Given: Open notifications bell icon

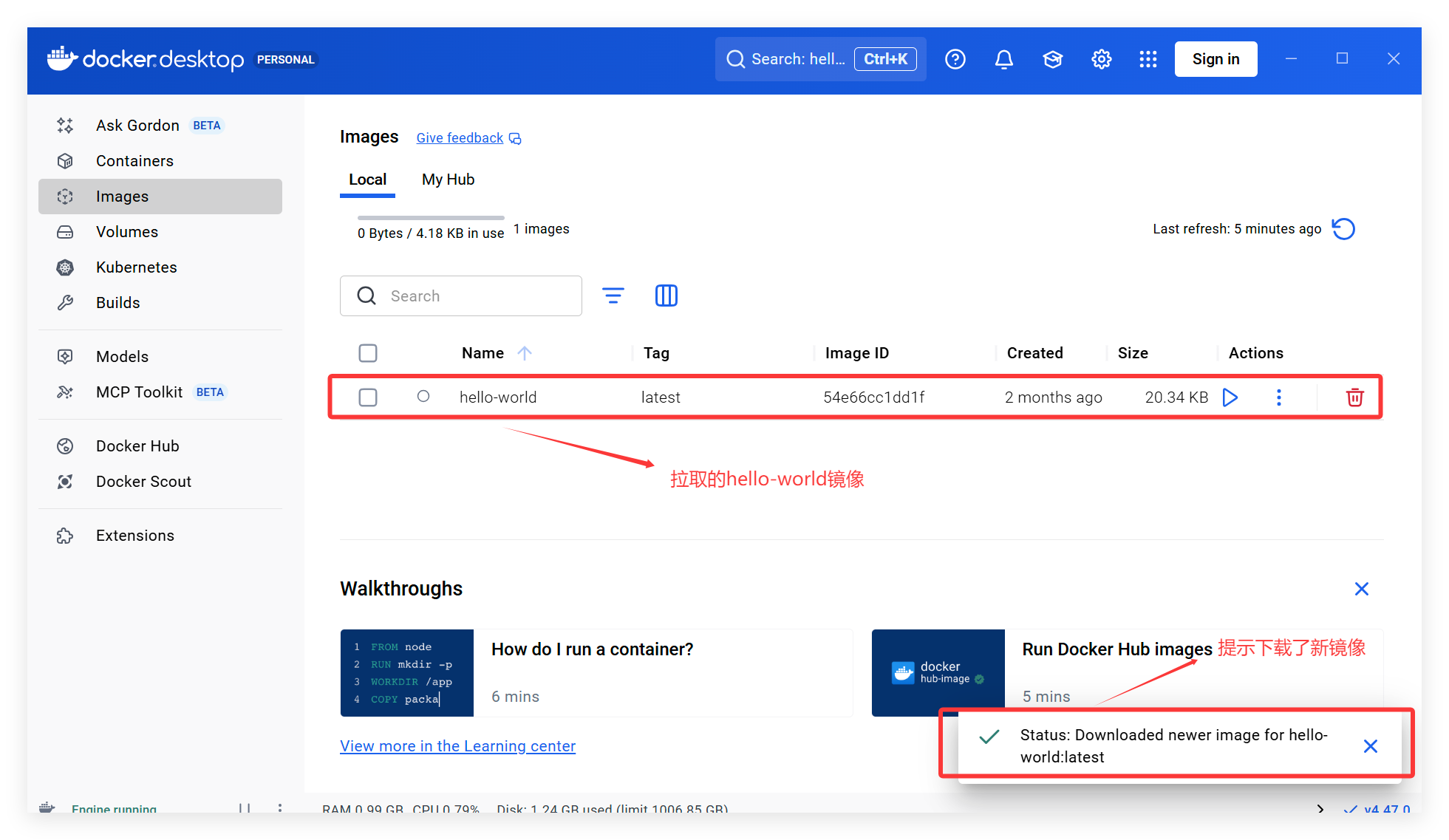Looking at the screenshot, I should pos(1003,59).
